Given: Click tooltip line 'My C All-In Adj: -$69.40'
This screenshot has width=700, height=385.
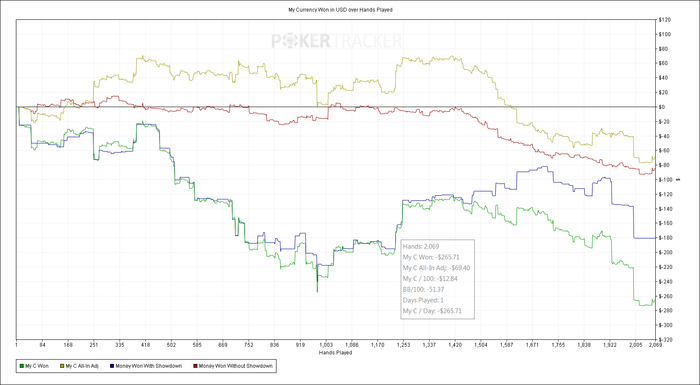Looking at the screenshot, I should [436, 268].
